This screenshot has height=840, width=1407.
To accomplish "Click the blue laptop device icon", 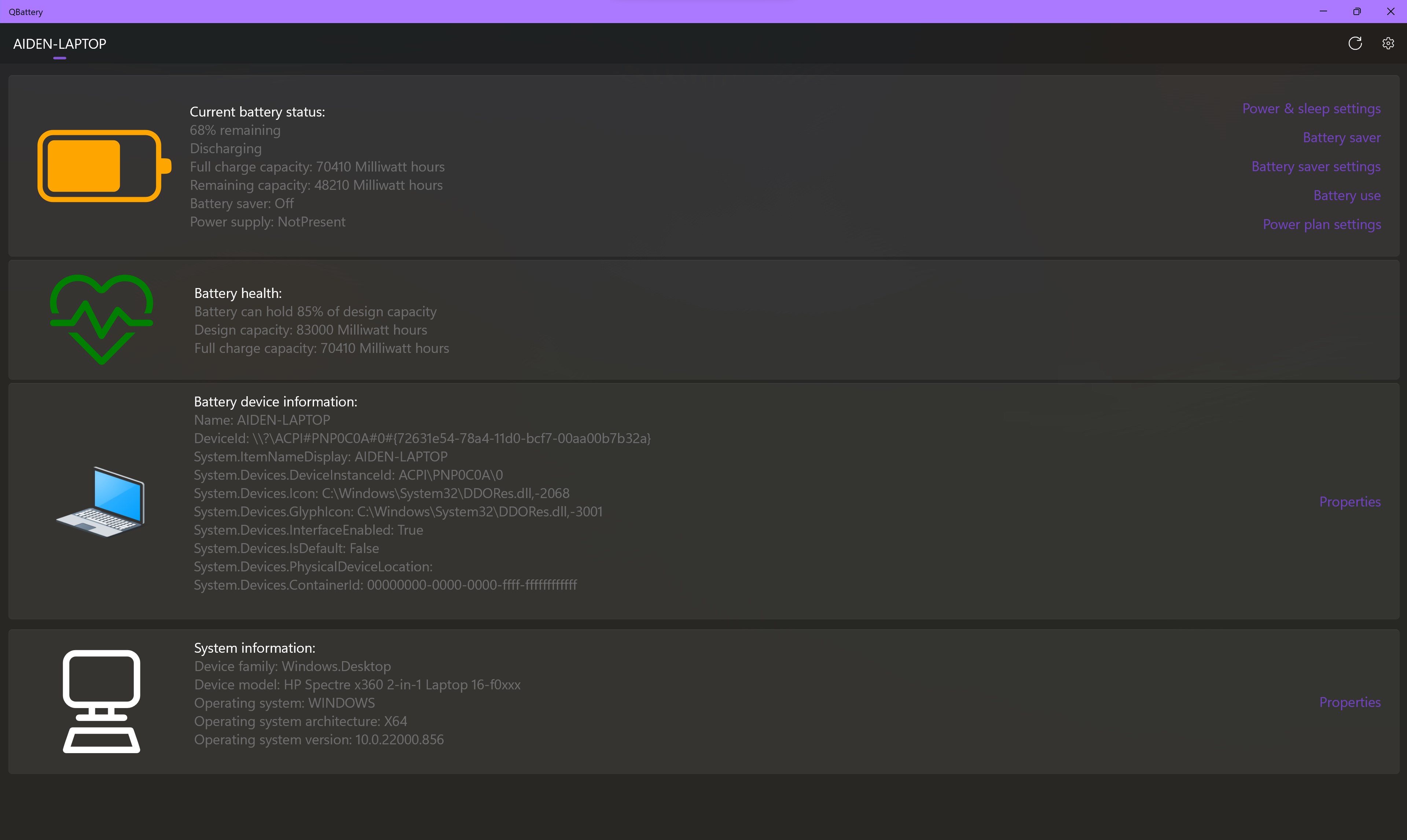I will point(101,501).
